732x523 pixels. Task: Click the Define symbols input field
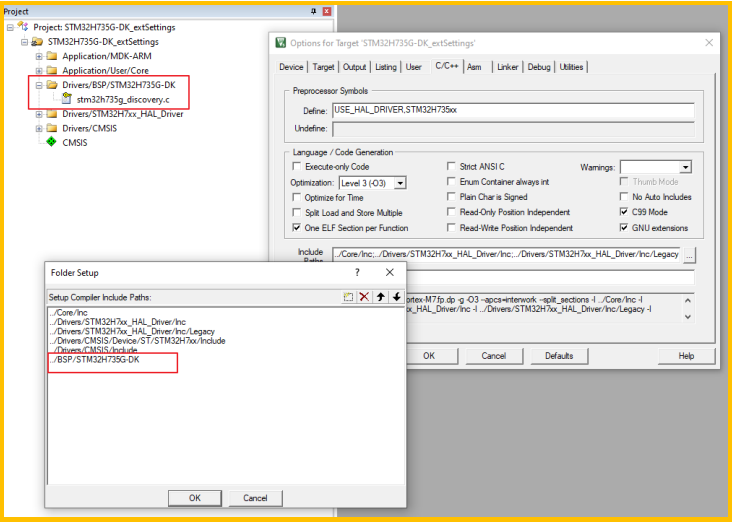coord(513,111)
